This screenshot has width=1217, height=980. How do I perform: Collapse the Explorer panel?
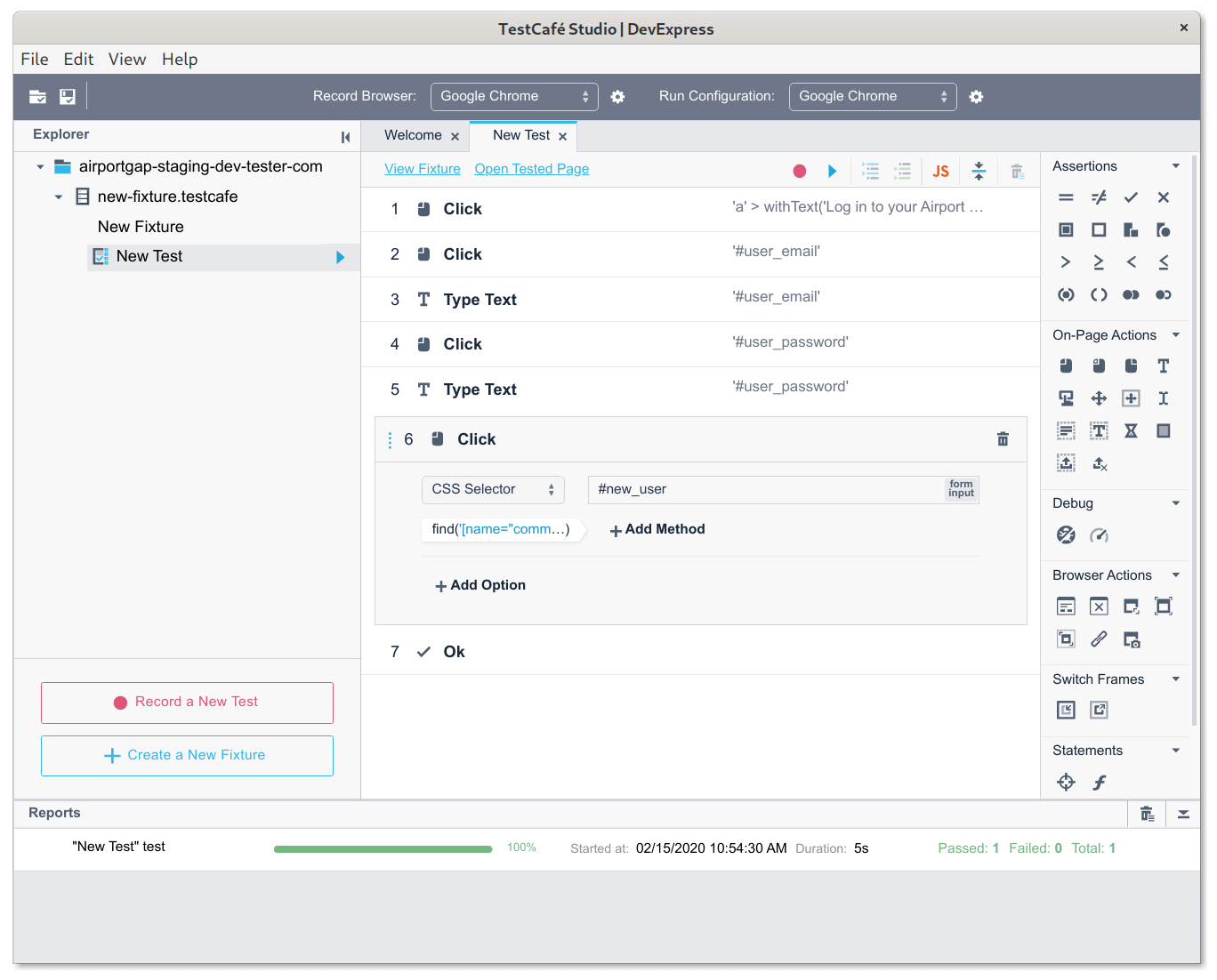coord(345,137)
